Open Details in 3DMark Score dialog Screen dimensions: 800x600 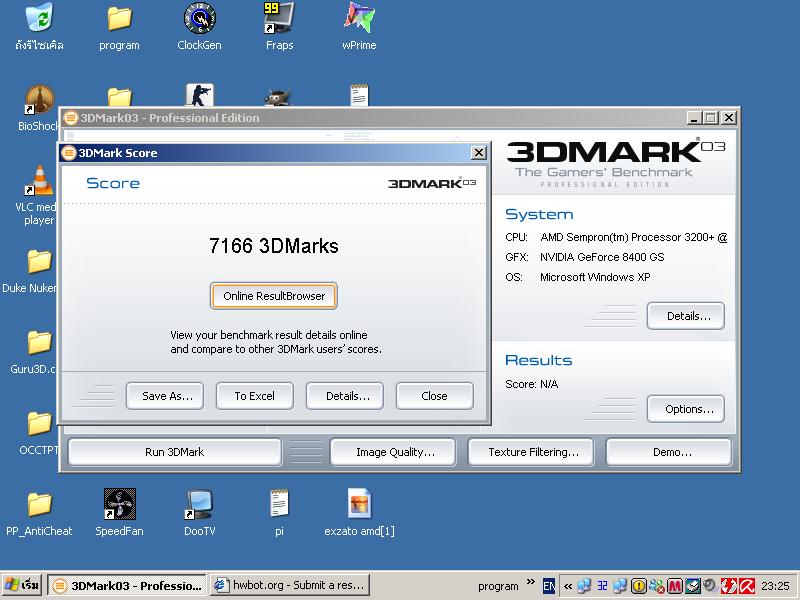[344, 396]
